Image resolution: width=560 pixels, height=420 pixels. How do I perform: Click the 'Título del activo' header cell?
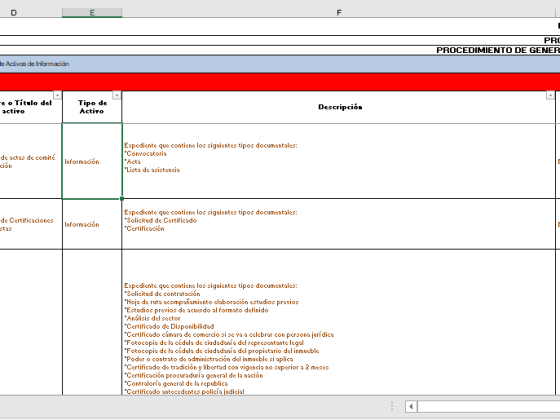[31, 107]
